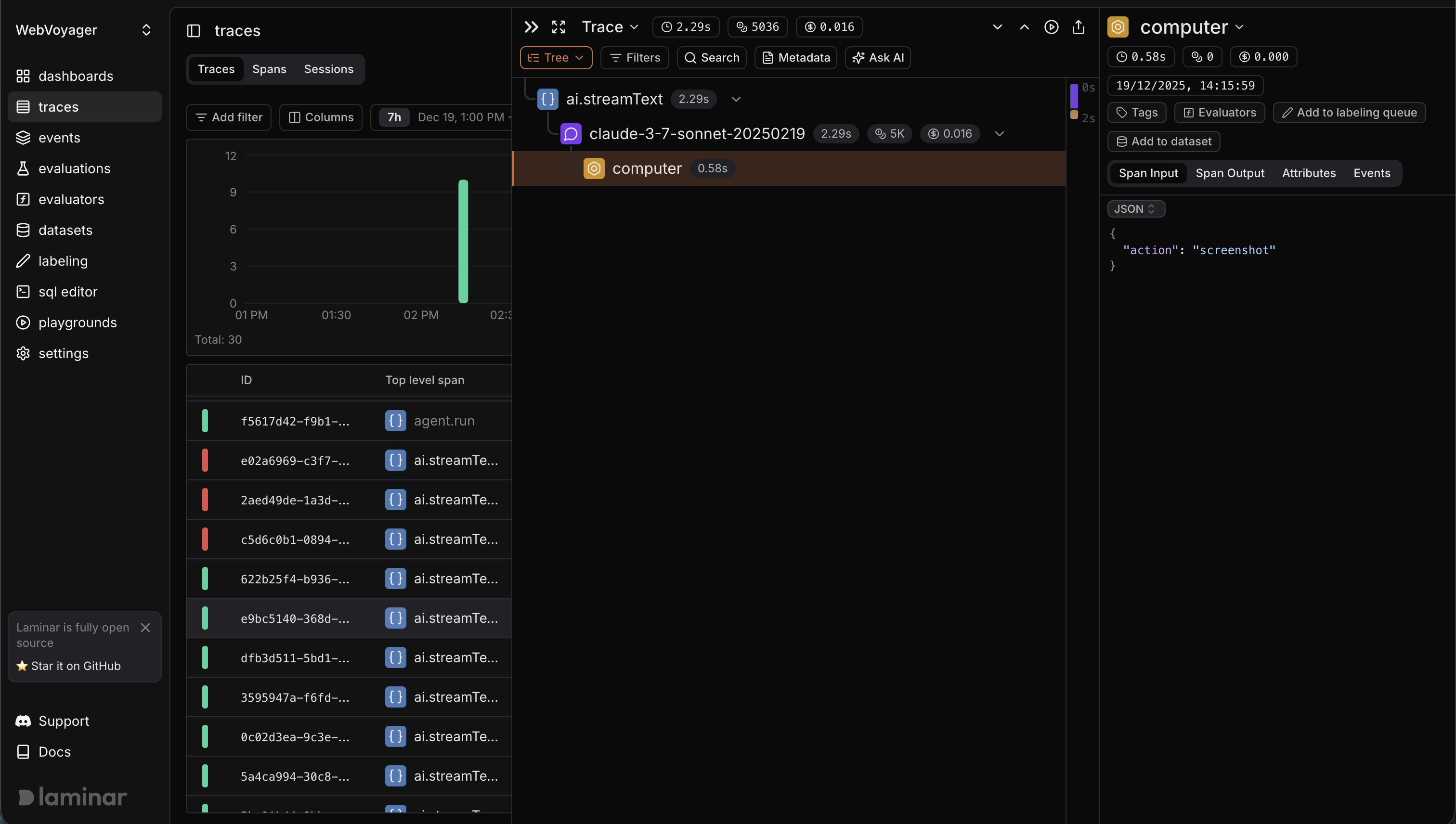Screen dimensions: 1456x824
Task: Click Add to labeling queue button
Action: (1349, 113)
